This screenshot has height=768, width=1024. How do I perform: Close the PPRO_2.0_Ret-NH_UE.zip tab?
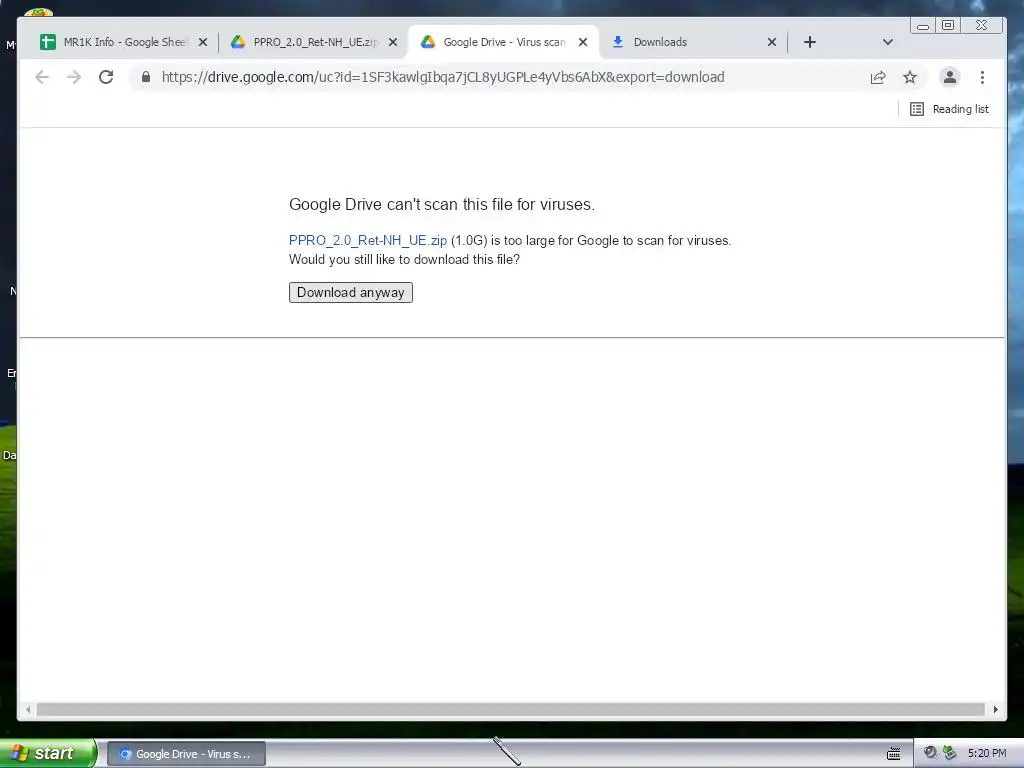pyautogui.click(x=393, y=42)
